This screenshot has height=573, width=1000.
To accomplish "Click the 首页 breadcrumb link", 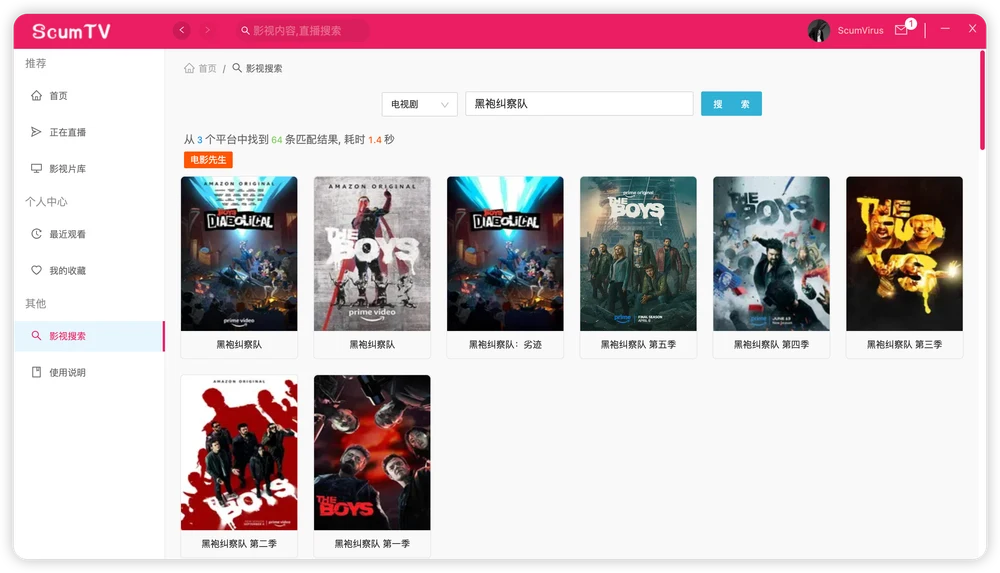I will tap(207, 68).
